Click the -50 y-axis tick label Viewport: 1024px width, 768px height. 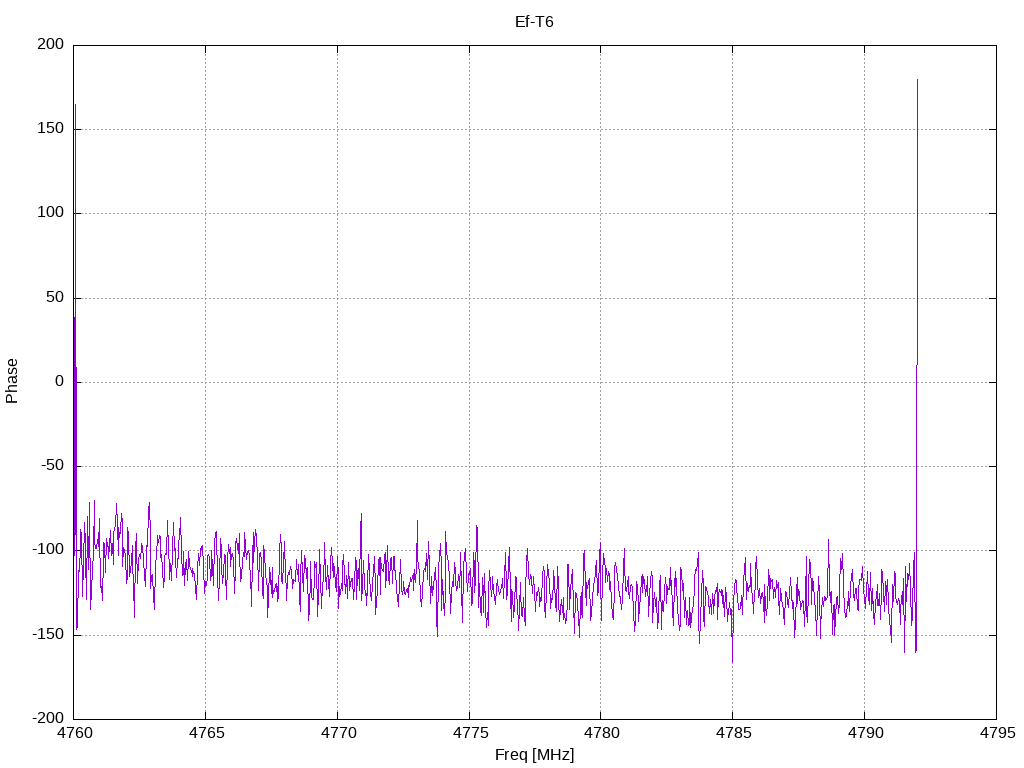[53, 466]
